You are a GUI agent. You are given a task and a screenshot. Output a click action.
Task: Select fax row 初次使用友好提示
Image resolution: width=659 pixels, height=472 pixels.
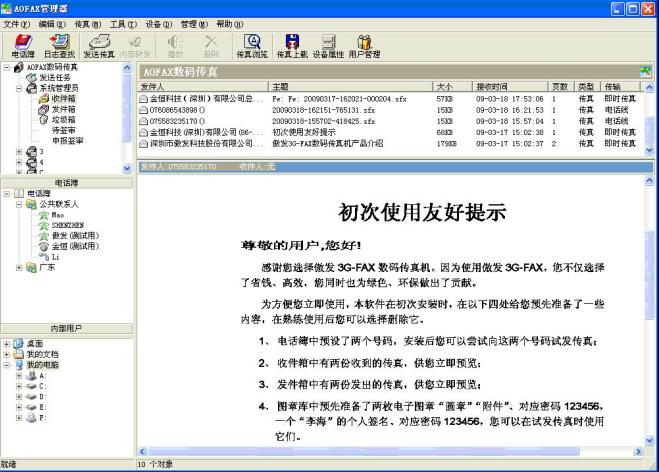[x=389, y=132]
